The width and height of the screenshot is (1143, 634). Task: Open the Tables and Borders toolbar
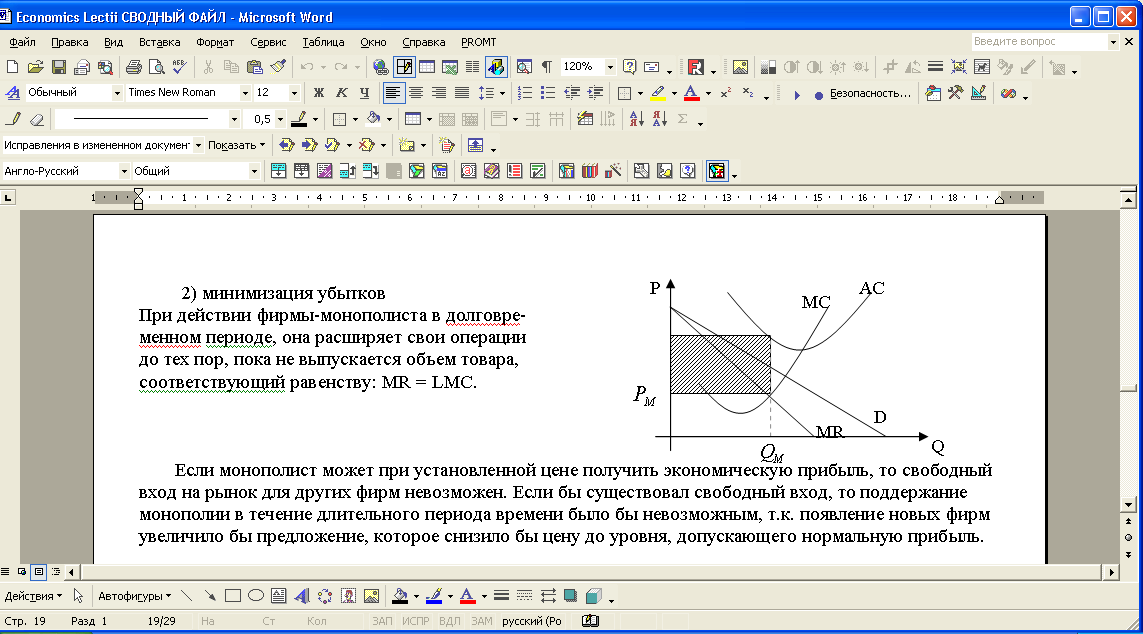(x=404, y=67)
